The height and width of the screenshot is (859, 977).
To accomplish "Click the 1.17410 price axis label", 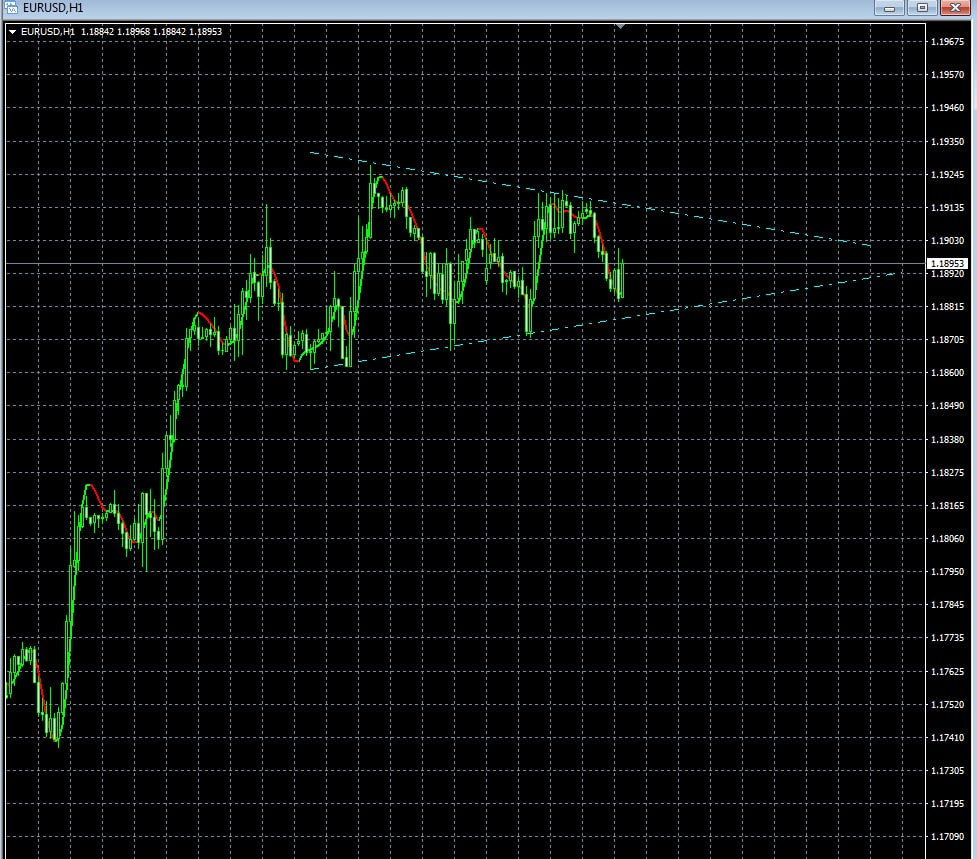I will [947, 738].
